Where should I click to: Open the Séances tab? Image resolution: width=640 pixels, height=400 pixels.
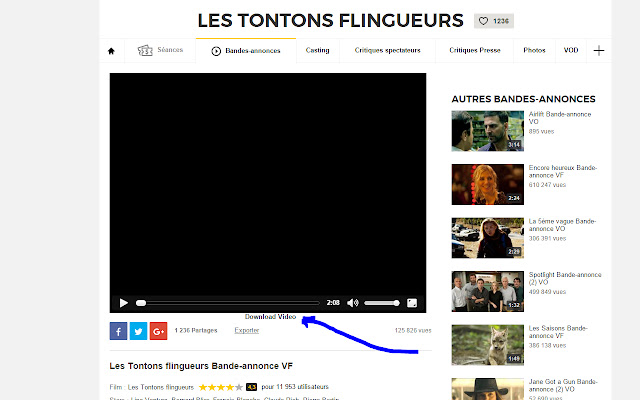click(x=160, y=50)
